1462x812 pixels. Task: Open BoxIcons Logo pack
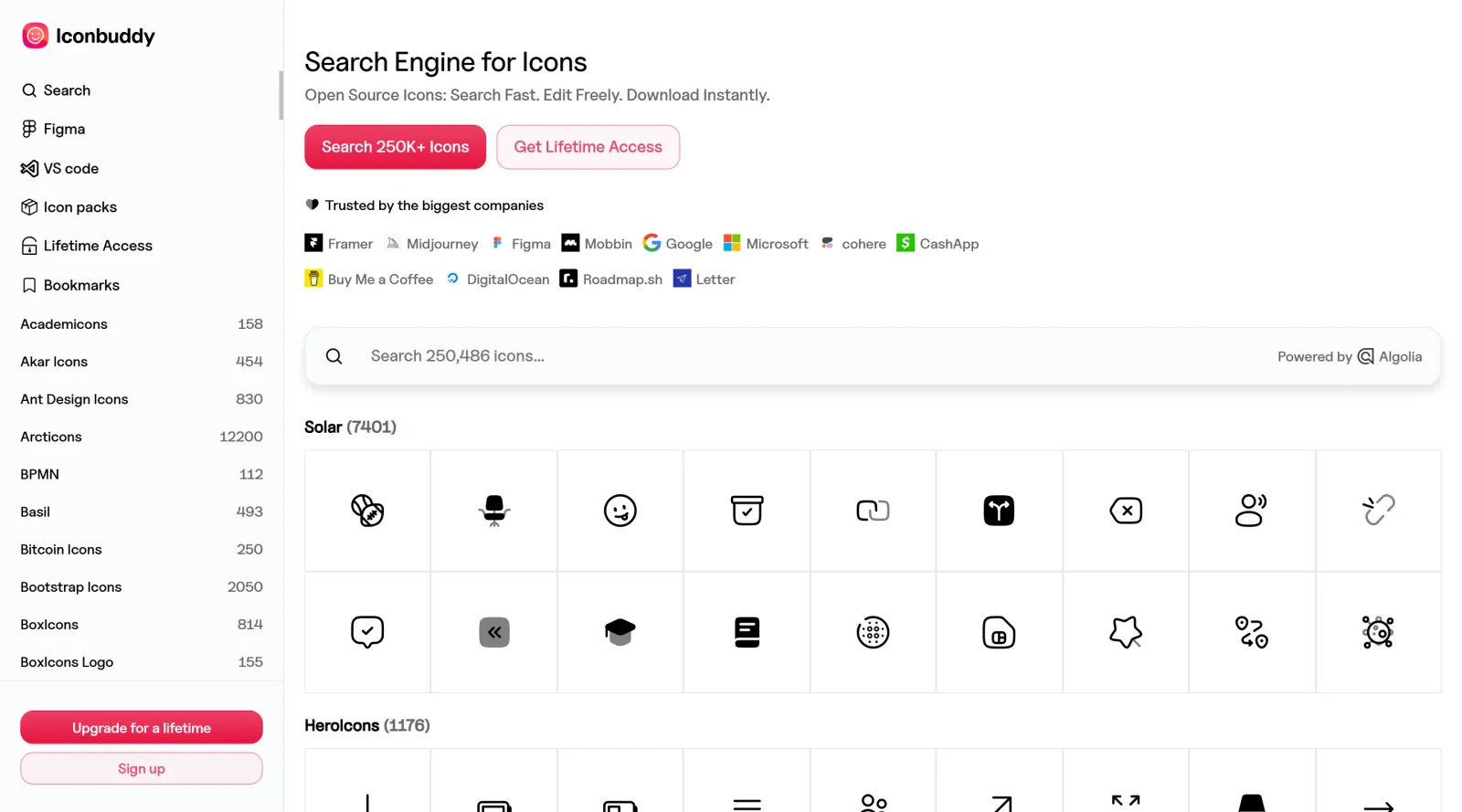click(142, 662)
